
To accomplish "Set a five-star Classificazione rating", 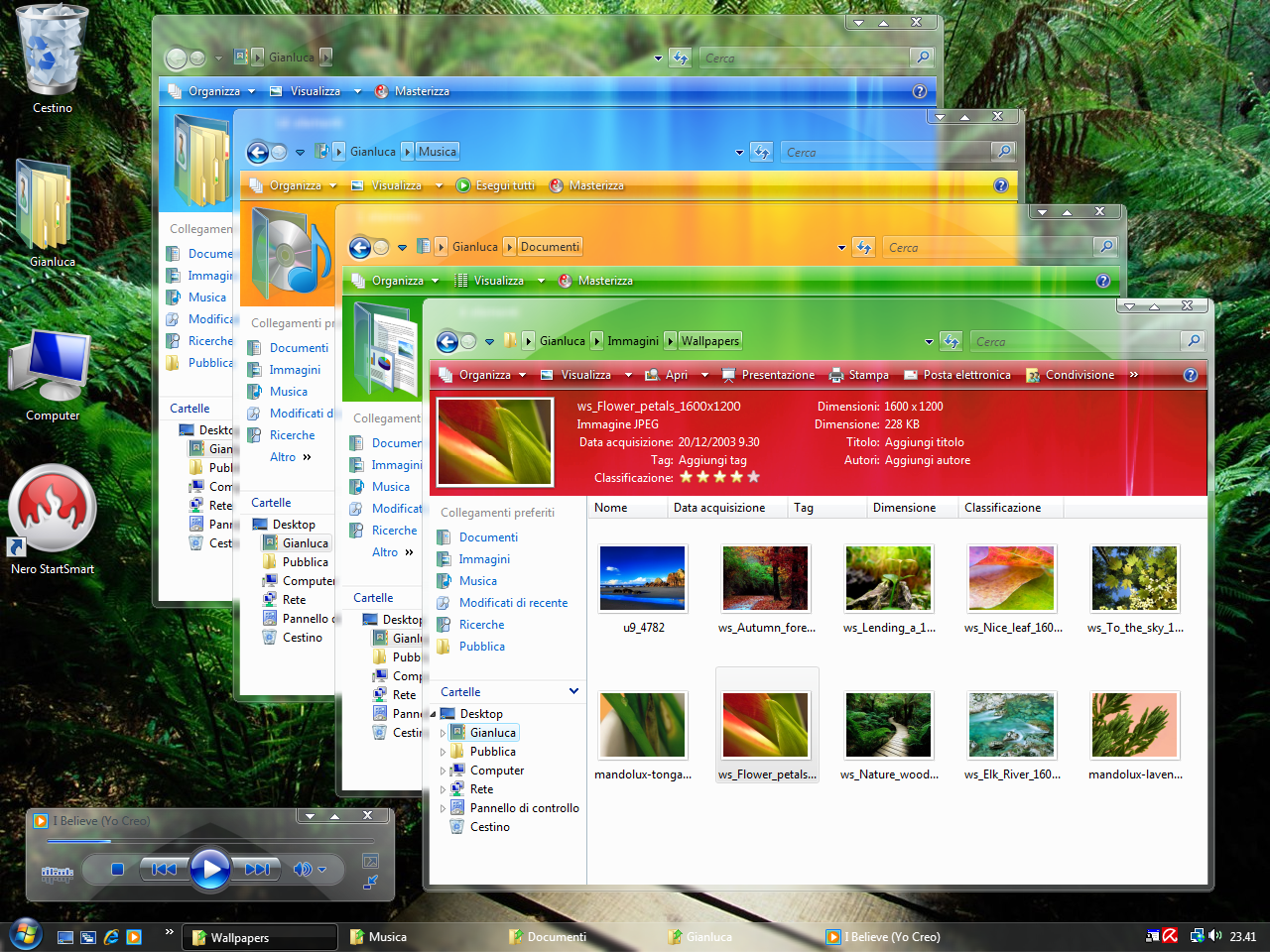I will click(753, 477).
